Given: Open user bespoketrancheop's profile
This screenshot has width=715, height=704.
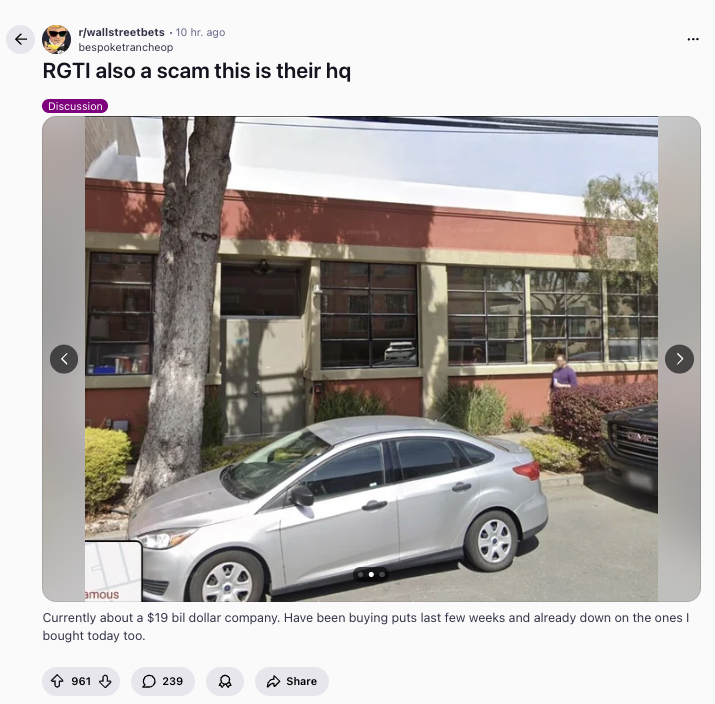Looking at the screenshot, I should [126, 47].
